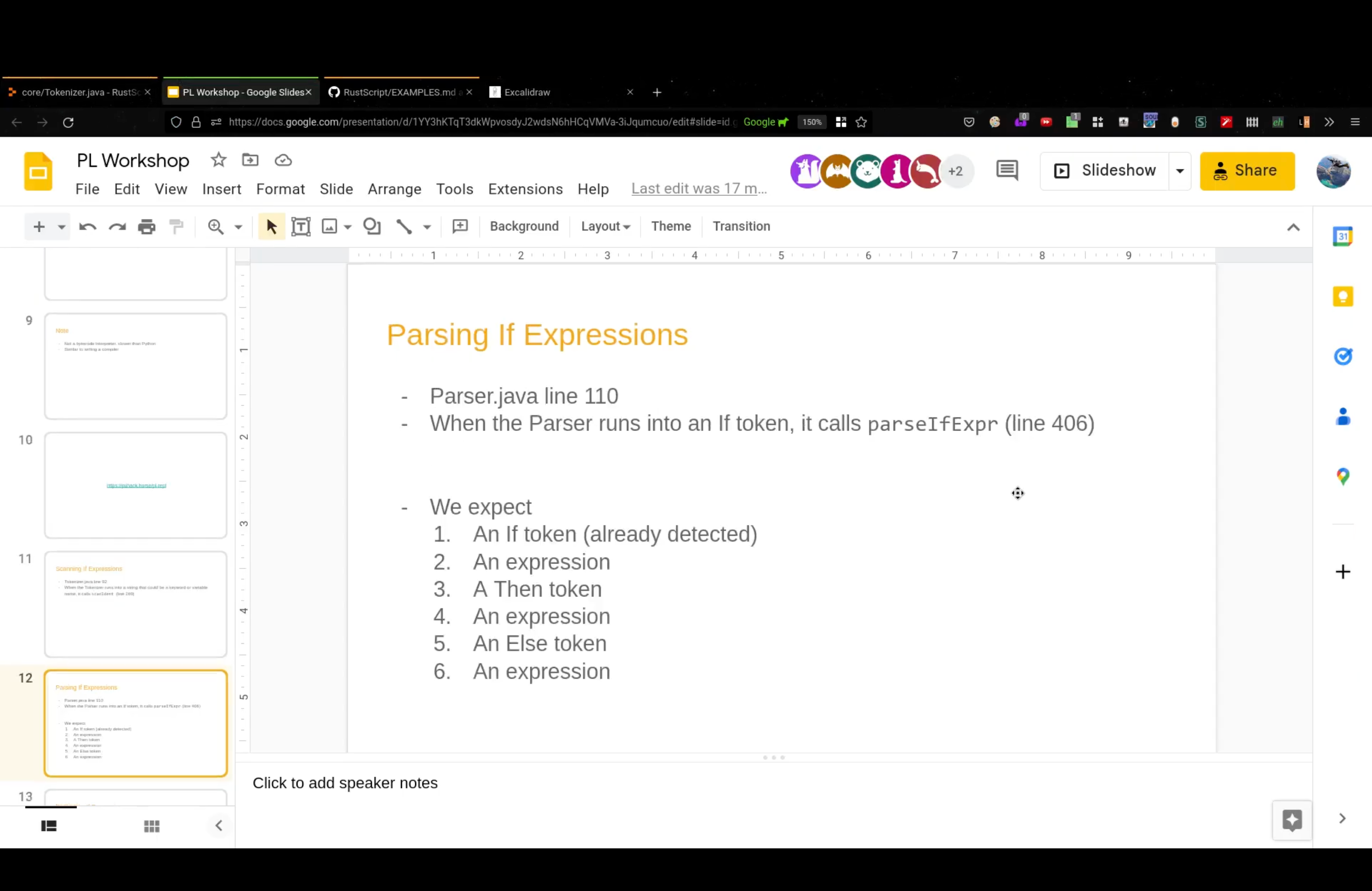
Task: Click the move-to-folder icon
Action: pyautogui.click(x=250, y=160)
